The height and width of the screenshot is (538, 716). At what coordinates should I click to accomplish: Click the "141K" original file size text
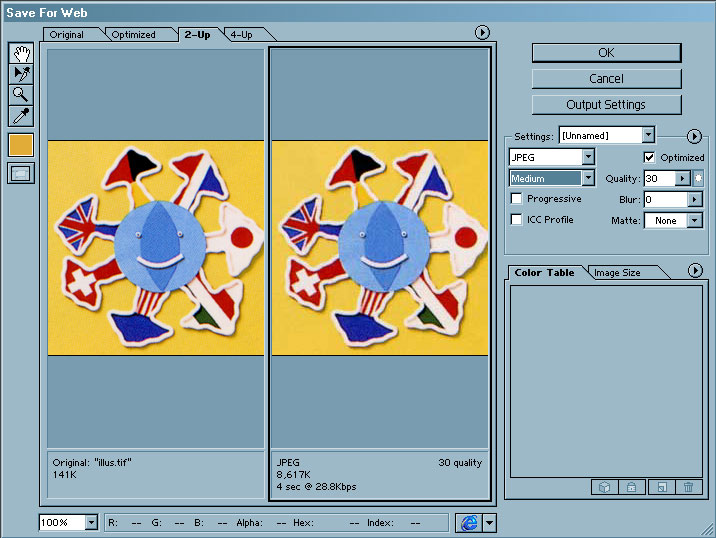pyautogui.click(x=64, y=475)
